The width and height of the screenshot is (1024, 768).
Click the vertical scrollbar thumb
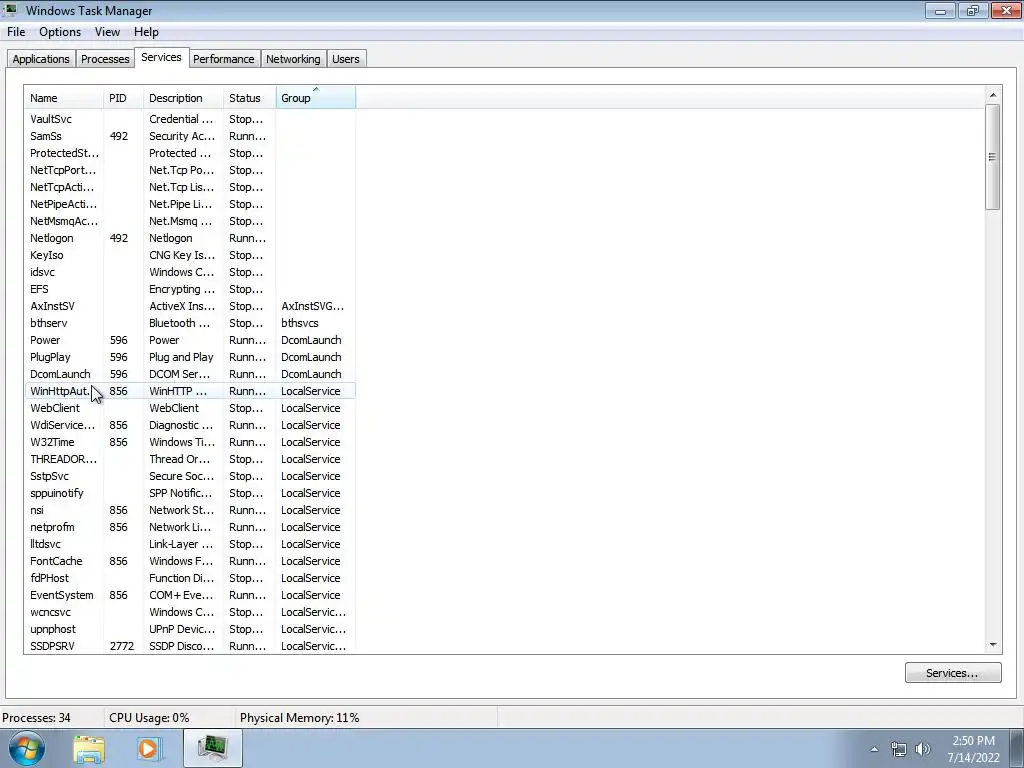(993, 157)
